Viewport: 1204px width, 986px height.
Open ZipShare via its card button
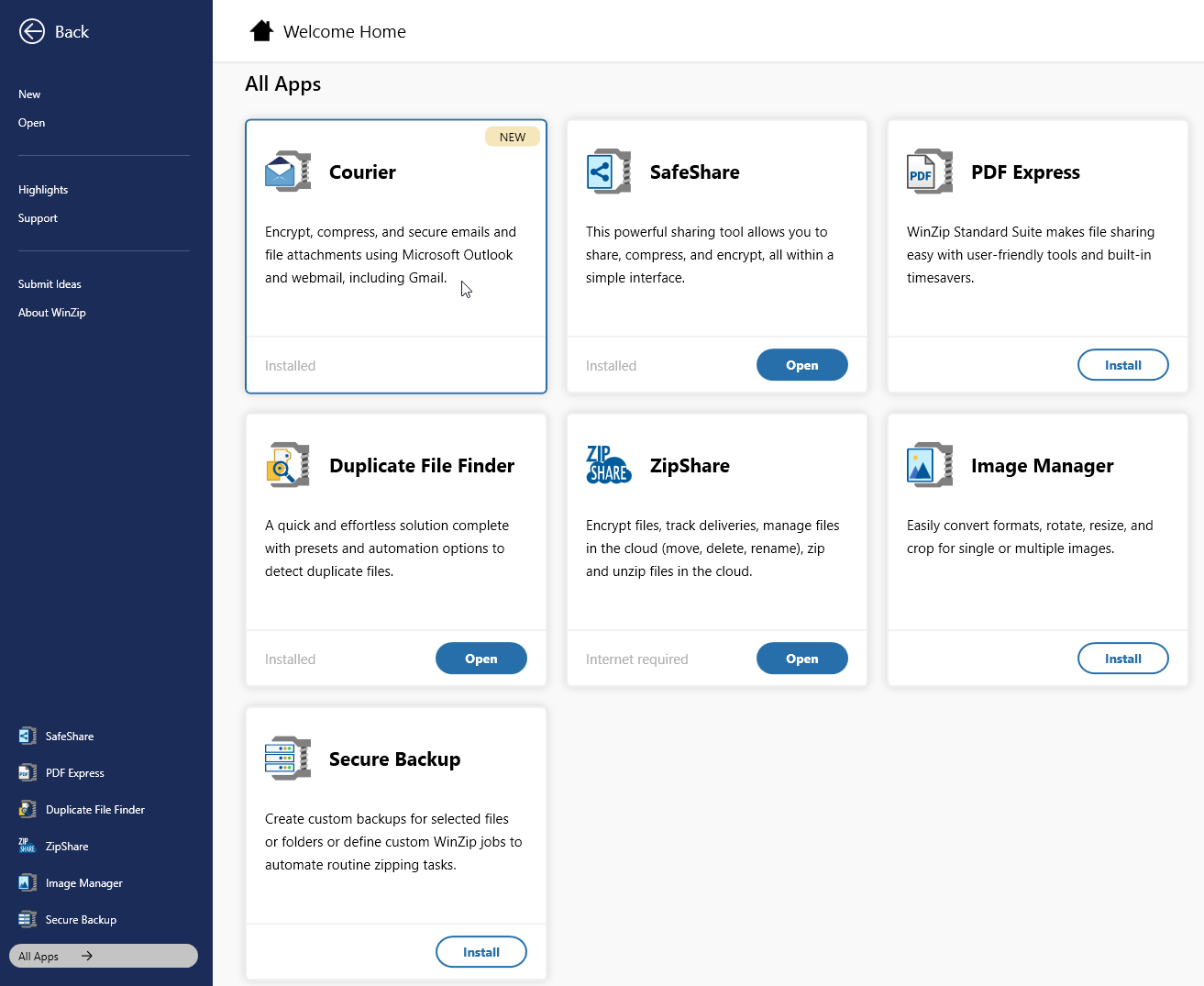pyautogui.click(x=802, y=659)
